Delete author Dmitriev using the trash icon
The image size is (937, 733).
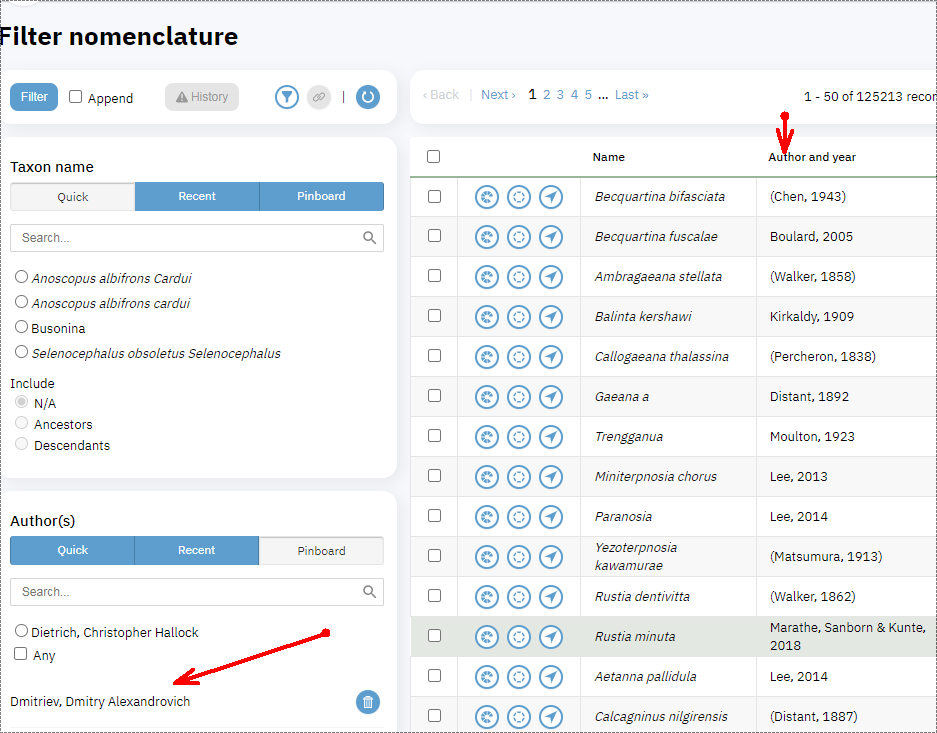pos(367,702)
